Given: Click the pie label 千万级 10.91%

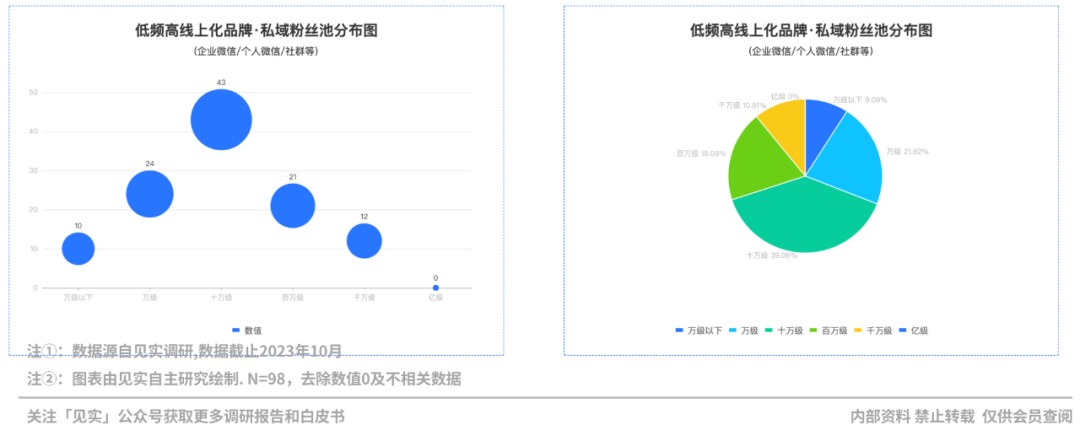Looking at the screenshot, I should 742,105.
